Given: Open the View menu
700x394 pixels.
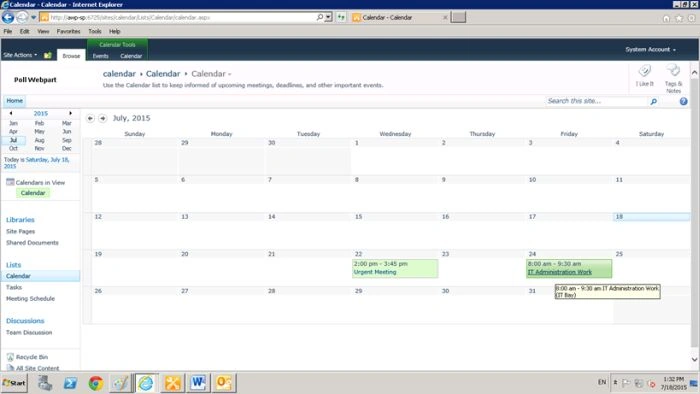Looking at the screenshot, I should click(x=43, y=31).
